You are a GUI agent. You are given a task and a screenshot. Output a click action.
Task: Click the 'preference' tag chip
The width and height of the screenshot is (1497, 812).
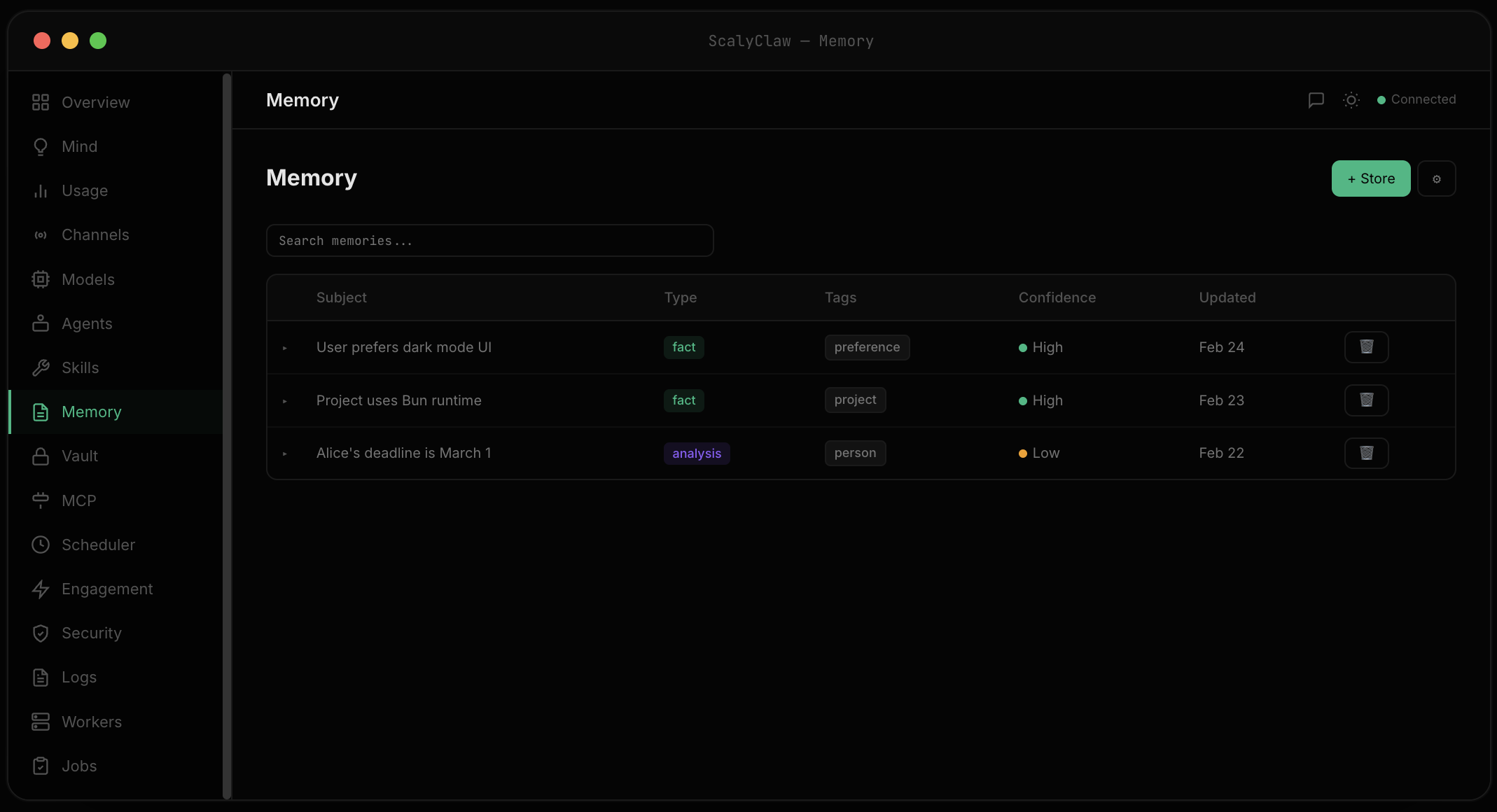pyautogui.click(x=866, y=347)
